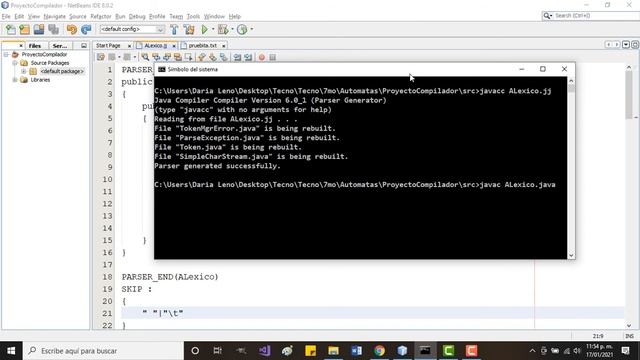Click the volume icon in system tray
The image size is (640, 360).
[577, 351]
